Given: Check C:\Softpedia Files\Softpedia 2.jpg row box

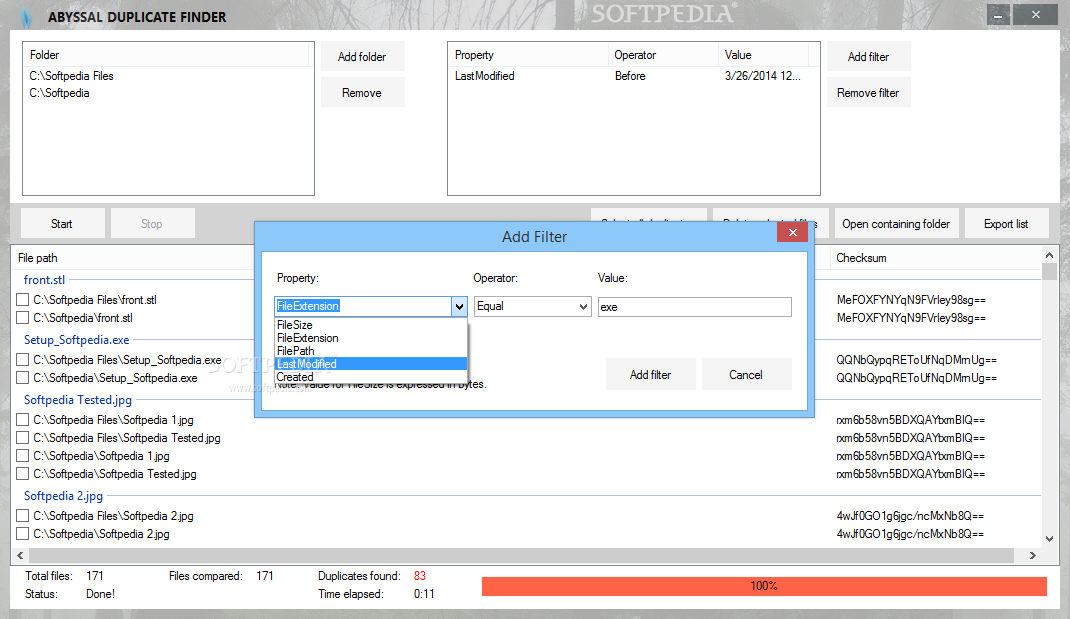Looking at the screenshot, I should 23,516.
